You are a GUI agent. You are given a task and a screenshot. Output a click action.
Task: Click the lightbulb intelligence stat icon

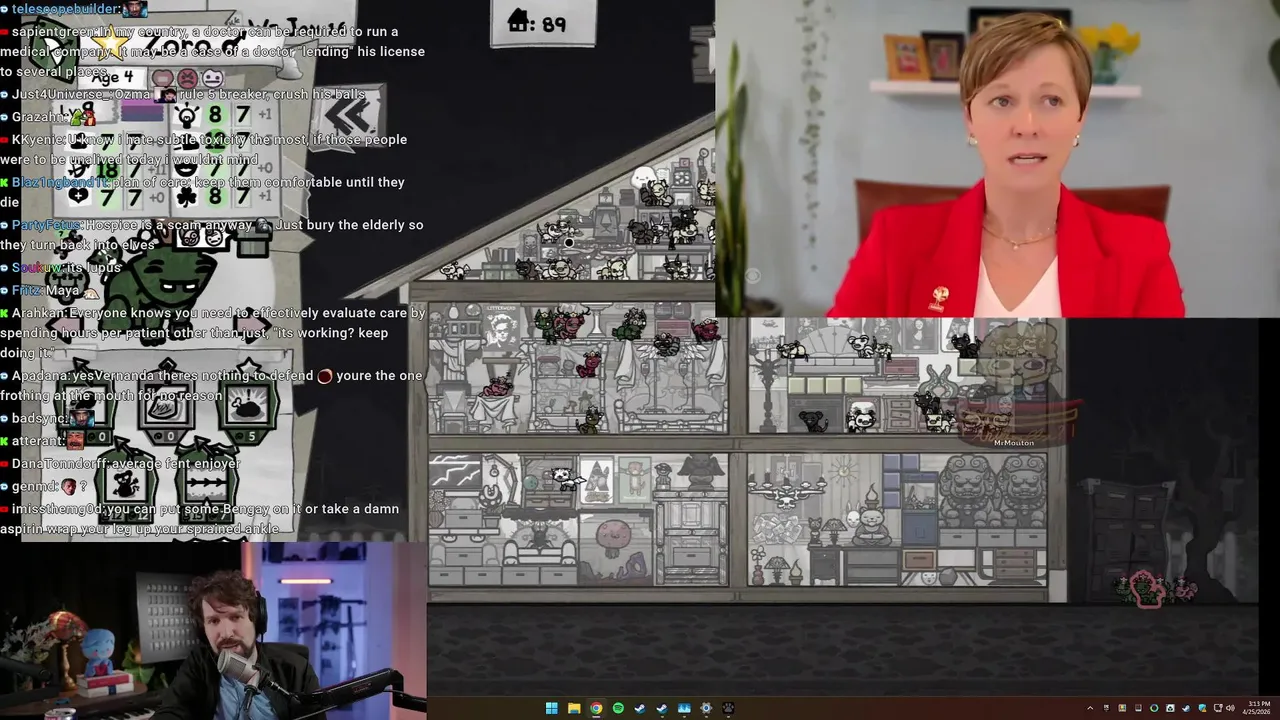point(187,117)
